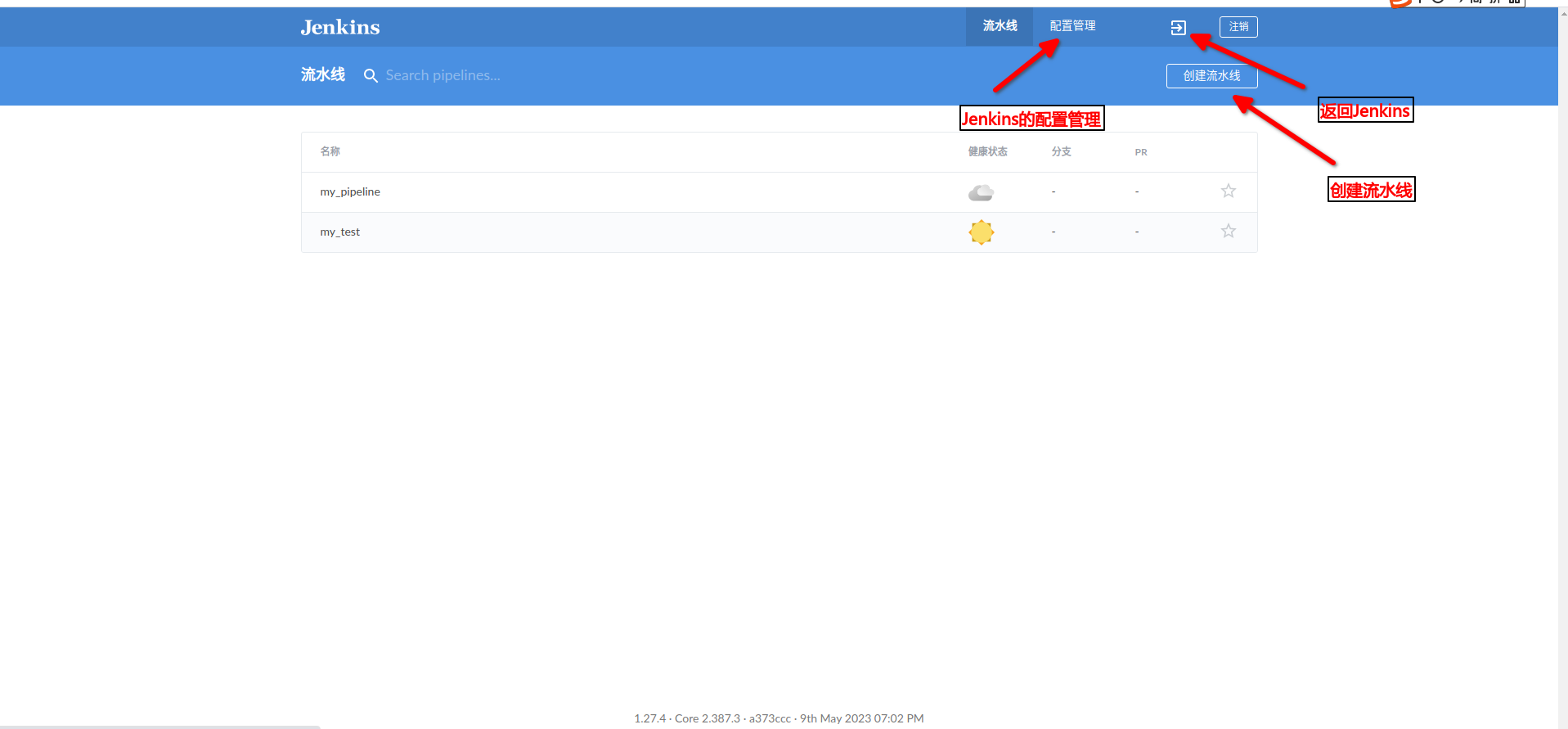Image resolution: width=1568 pixels, height=729 pixels.
Task: Click the 流水线 page heading
Action: point(323,75)
